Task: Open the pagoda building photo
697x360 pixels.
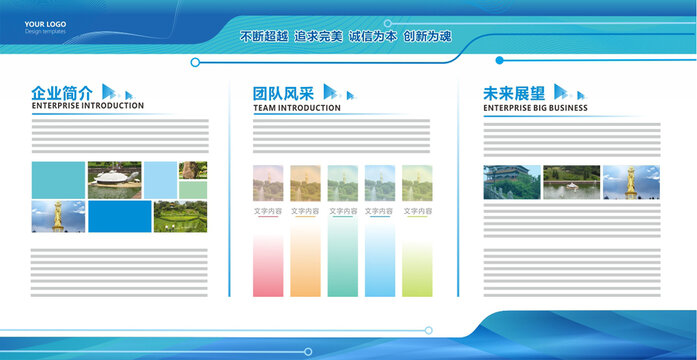Action: pyautogui.click(x=512, y=182)
